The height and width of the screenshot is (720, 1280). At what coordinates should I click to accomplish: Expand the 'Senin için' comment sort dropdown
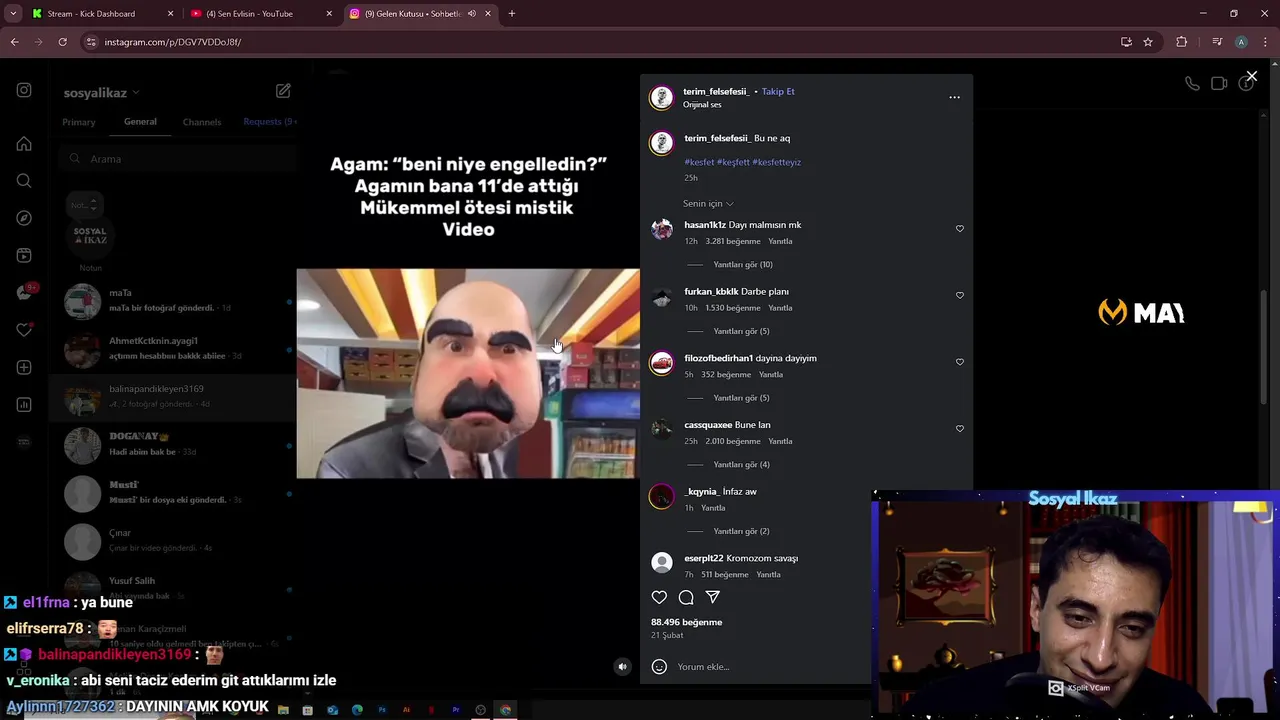point(708,204)
